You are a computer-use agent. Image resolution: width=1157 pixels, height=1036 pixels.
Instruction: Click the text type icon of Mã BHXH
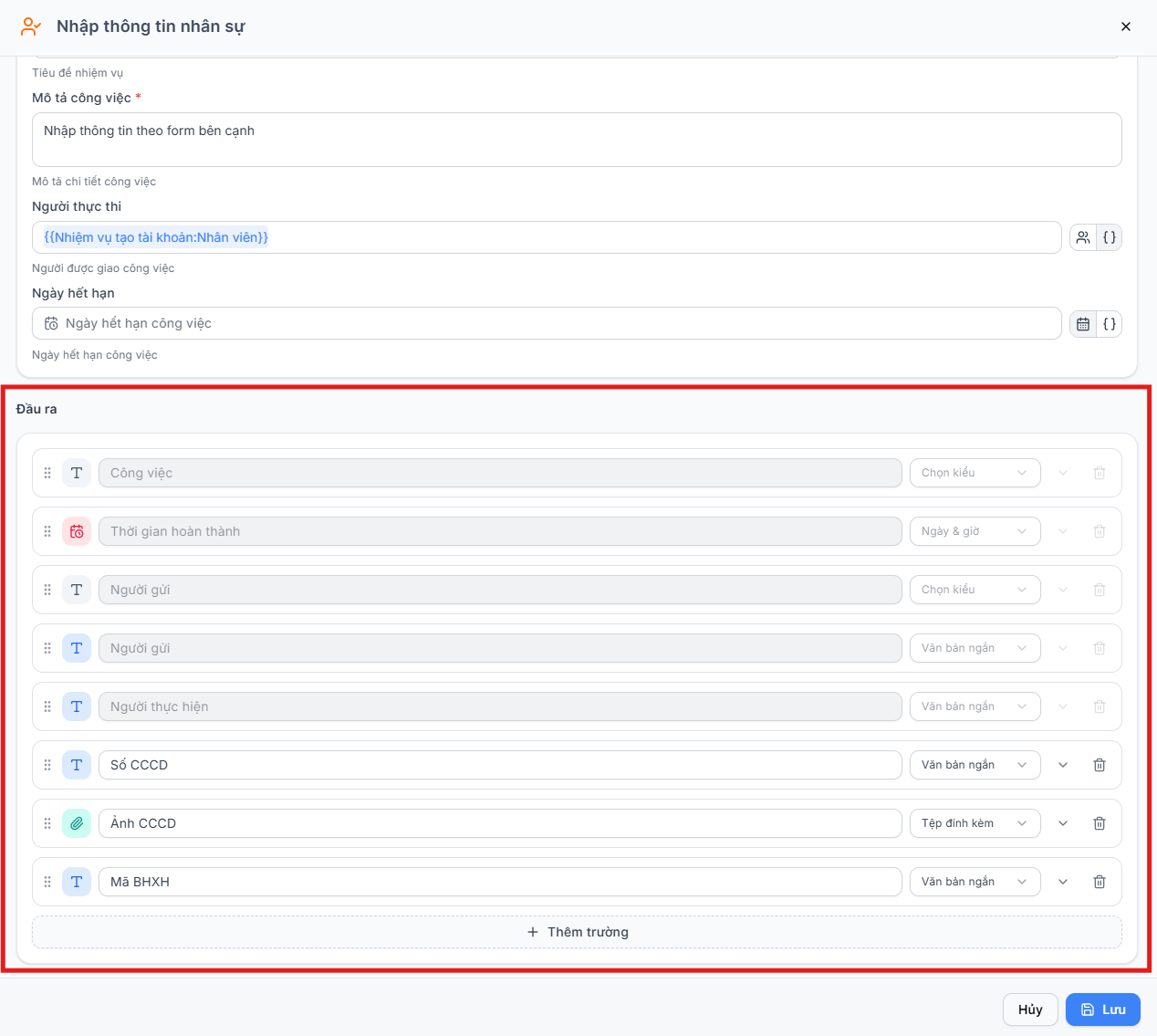[77, 882]
